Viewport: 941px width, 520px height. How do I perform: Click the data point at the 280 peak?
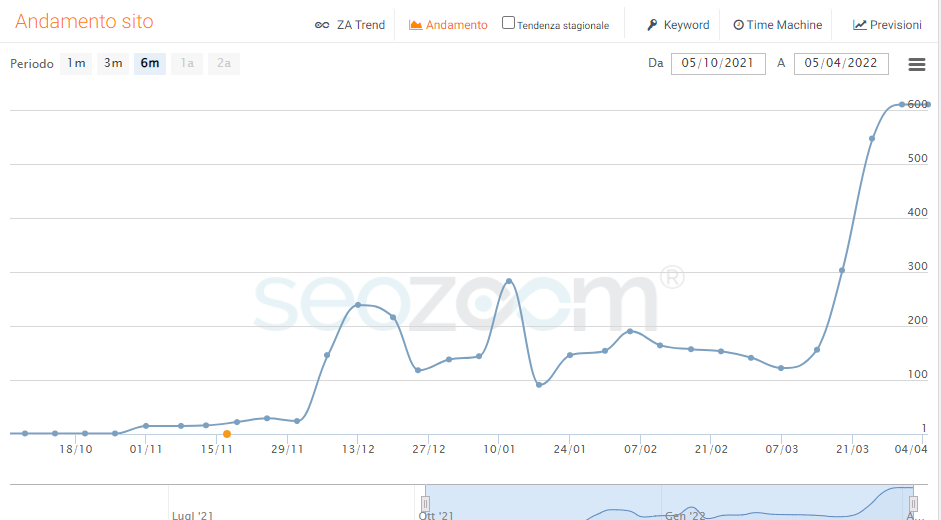[x=509, y=282]
